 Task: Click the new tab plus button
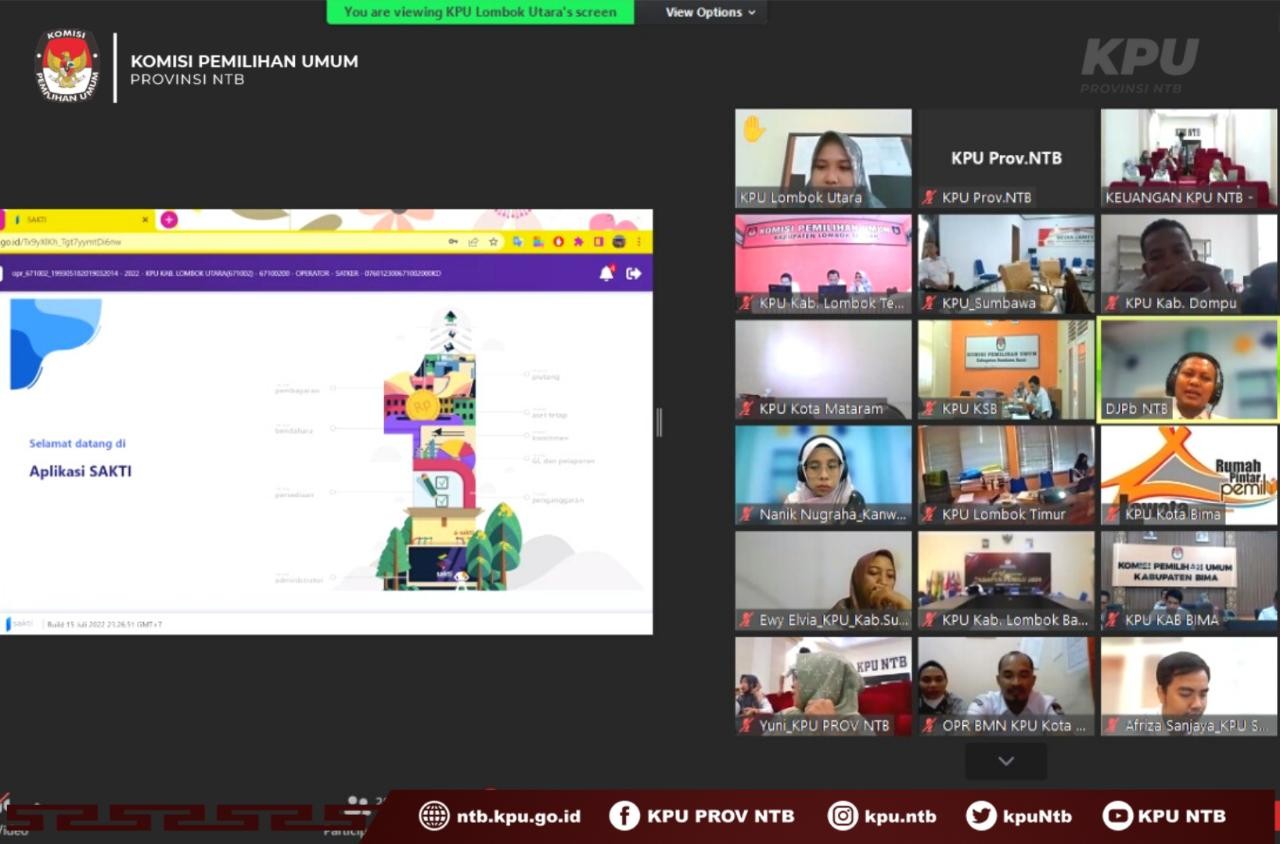pyautogui.click(x=169, y=219)
